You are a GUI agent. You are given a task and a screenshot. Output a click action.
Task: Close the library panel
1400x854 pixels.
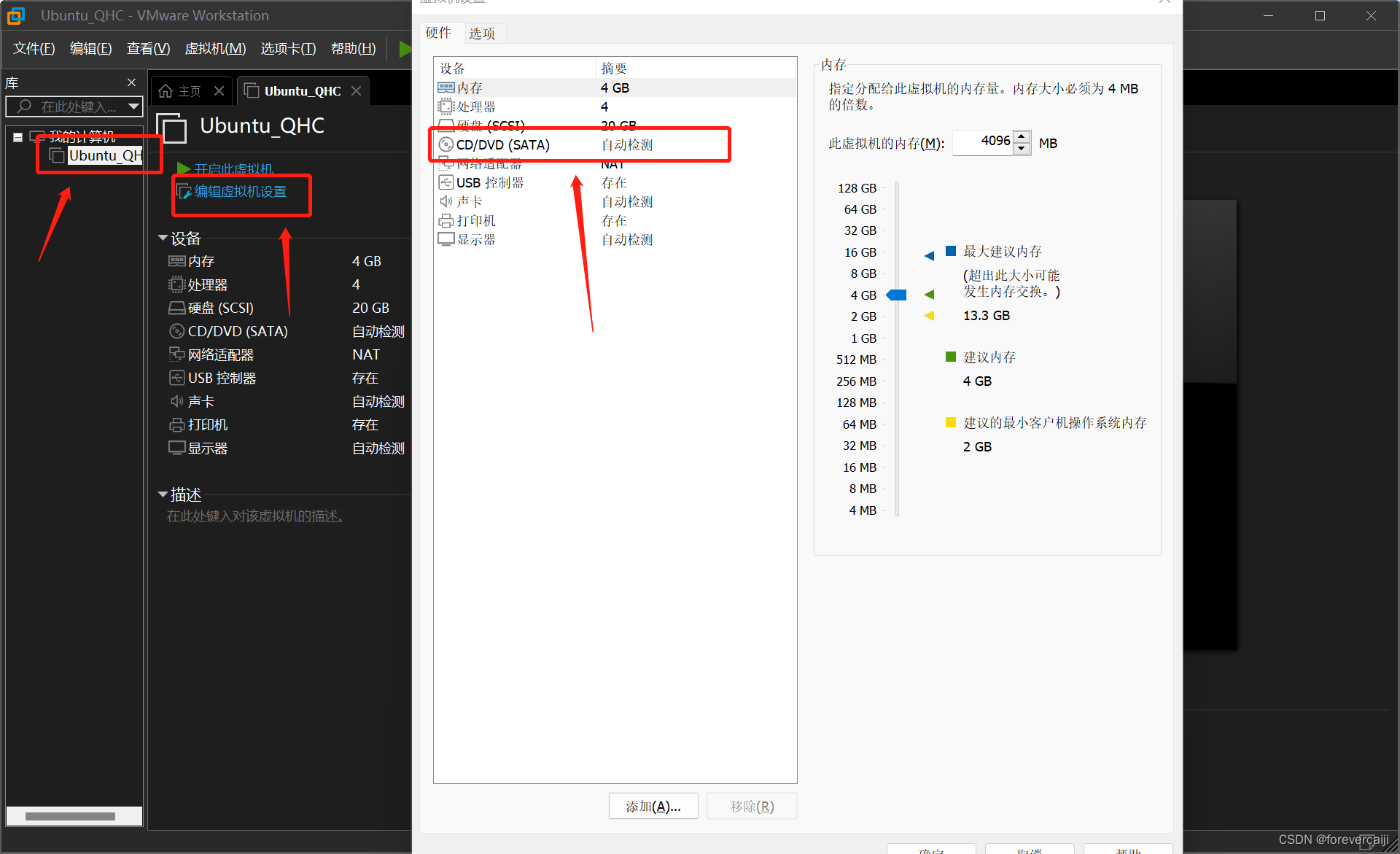[x=131, y=82]
